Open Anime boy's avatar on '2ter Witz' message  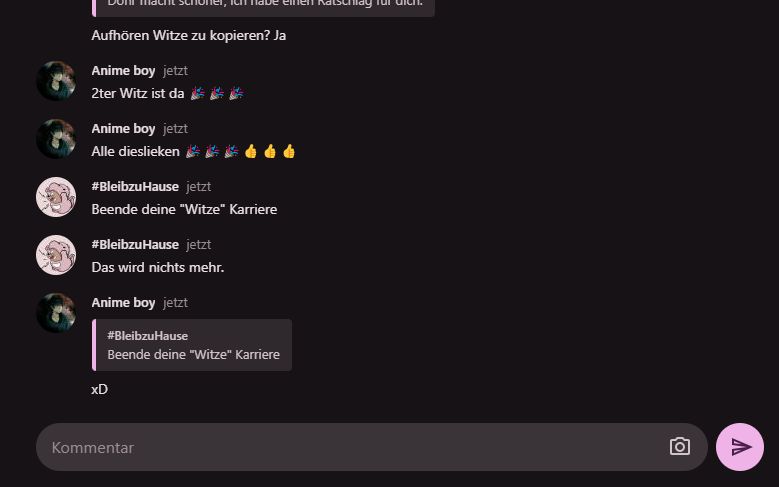coord(56,81)
